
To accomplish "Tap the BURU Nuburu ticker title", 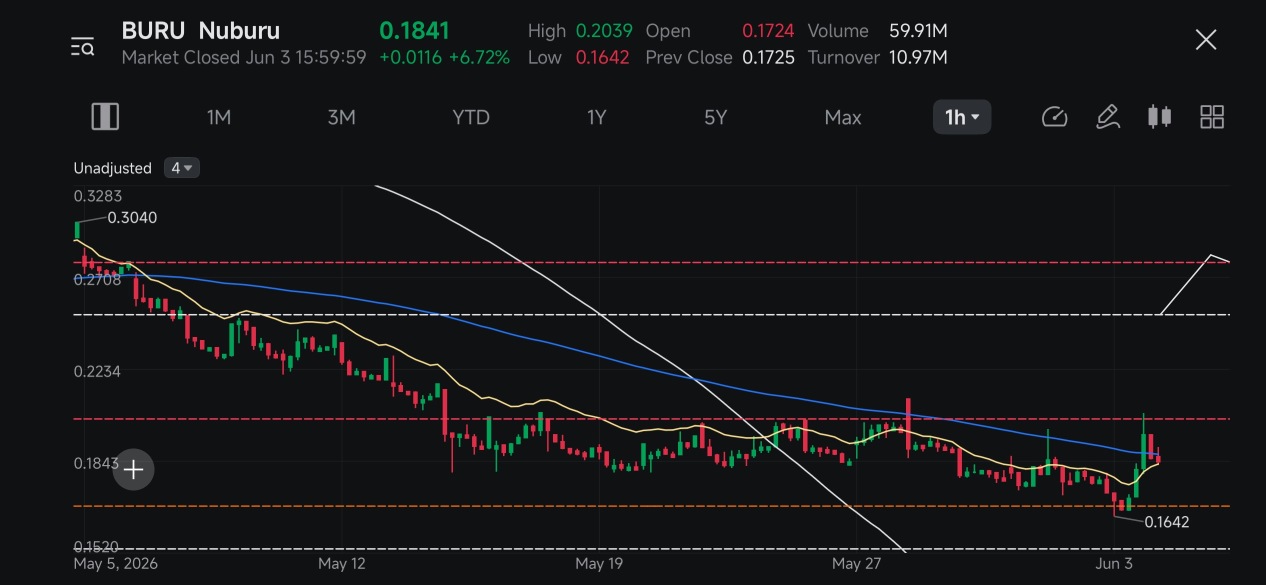I will [x=201, y=31].
